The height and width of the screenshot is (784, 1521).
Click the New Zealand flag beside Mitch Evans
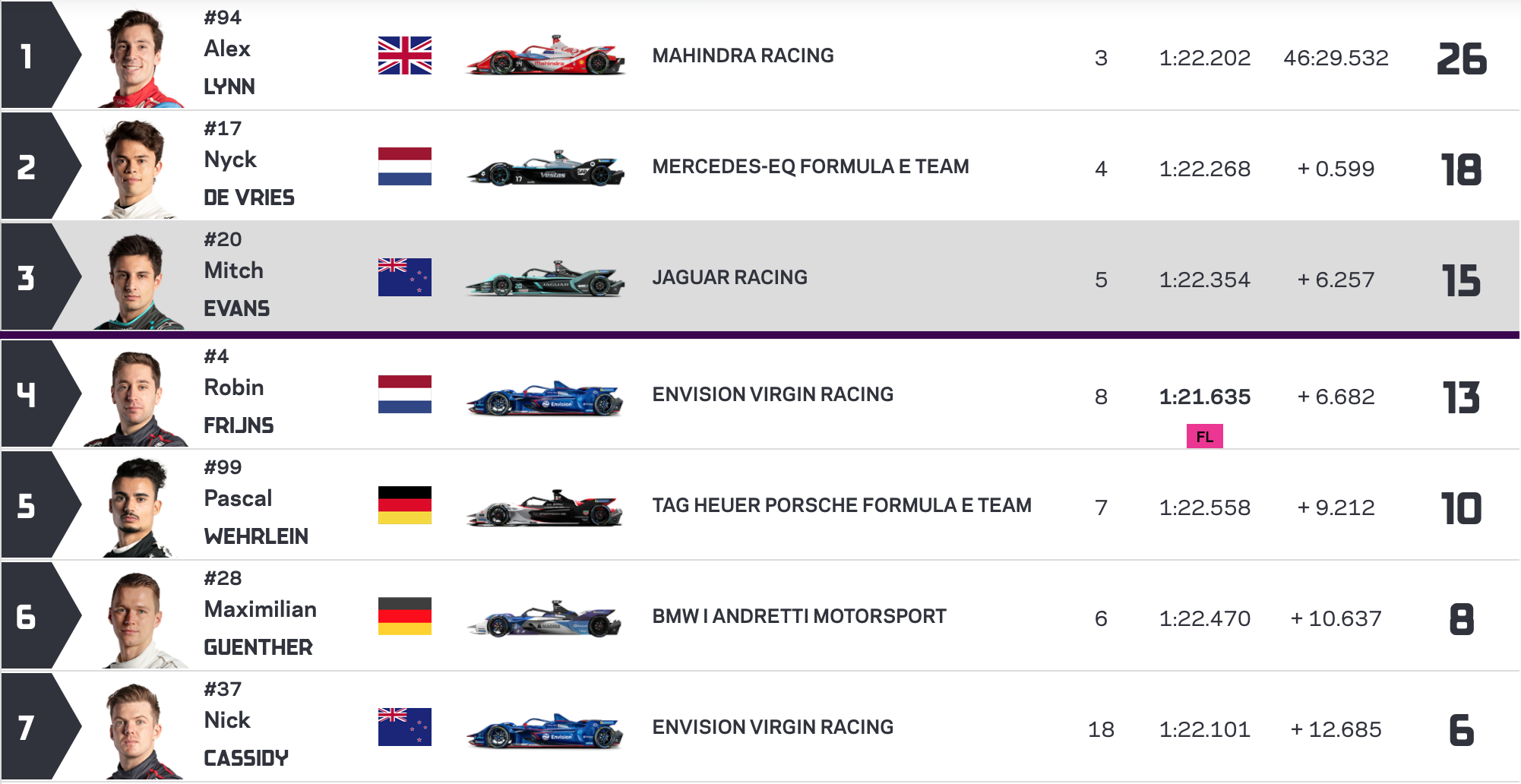pos(405,277)
